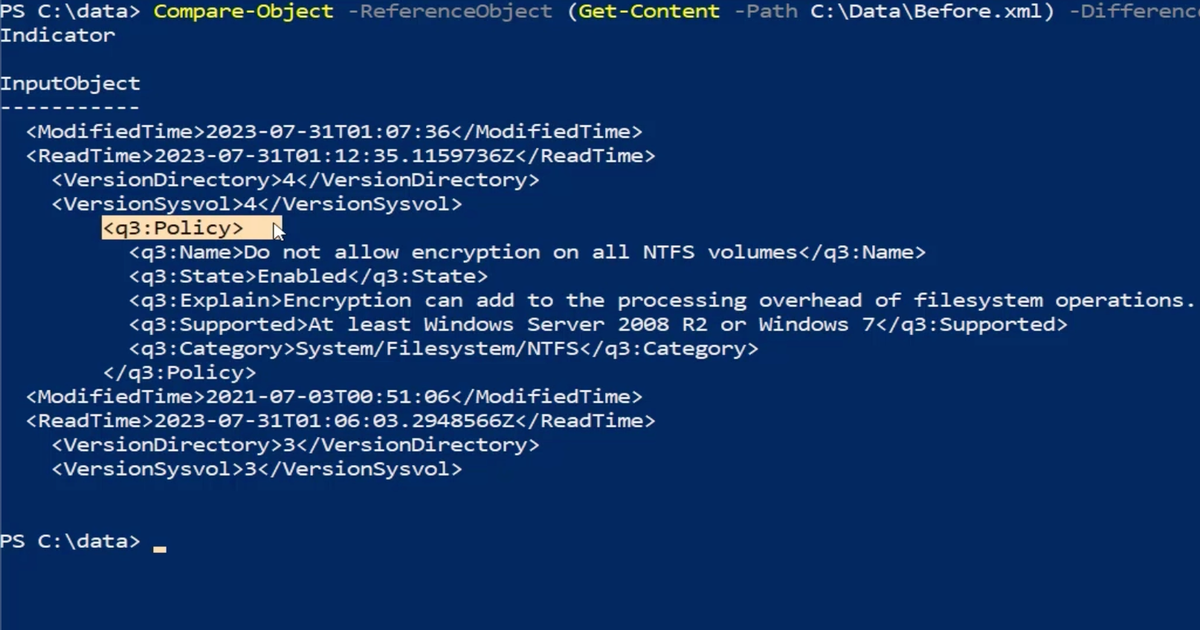The height and width of the screenshot is (630, 1200).
Task: Click the VersionDirectory 3 line
Action: point(295,444)
